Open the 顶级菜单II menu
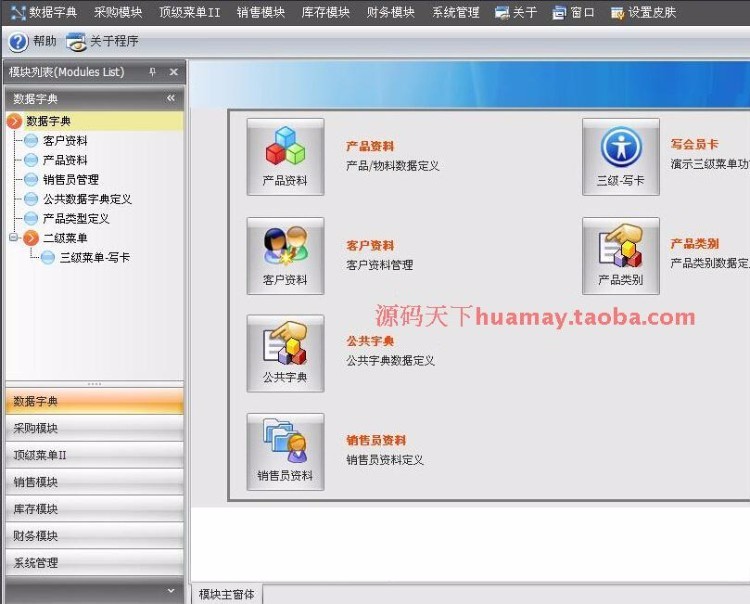The image size is (750, 604). pyautogui.click(x=190, y=12)
